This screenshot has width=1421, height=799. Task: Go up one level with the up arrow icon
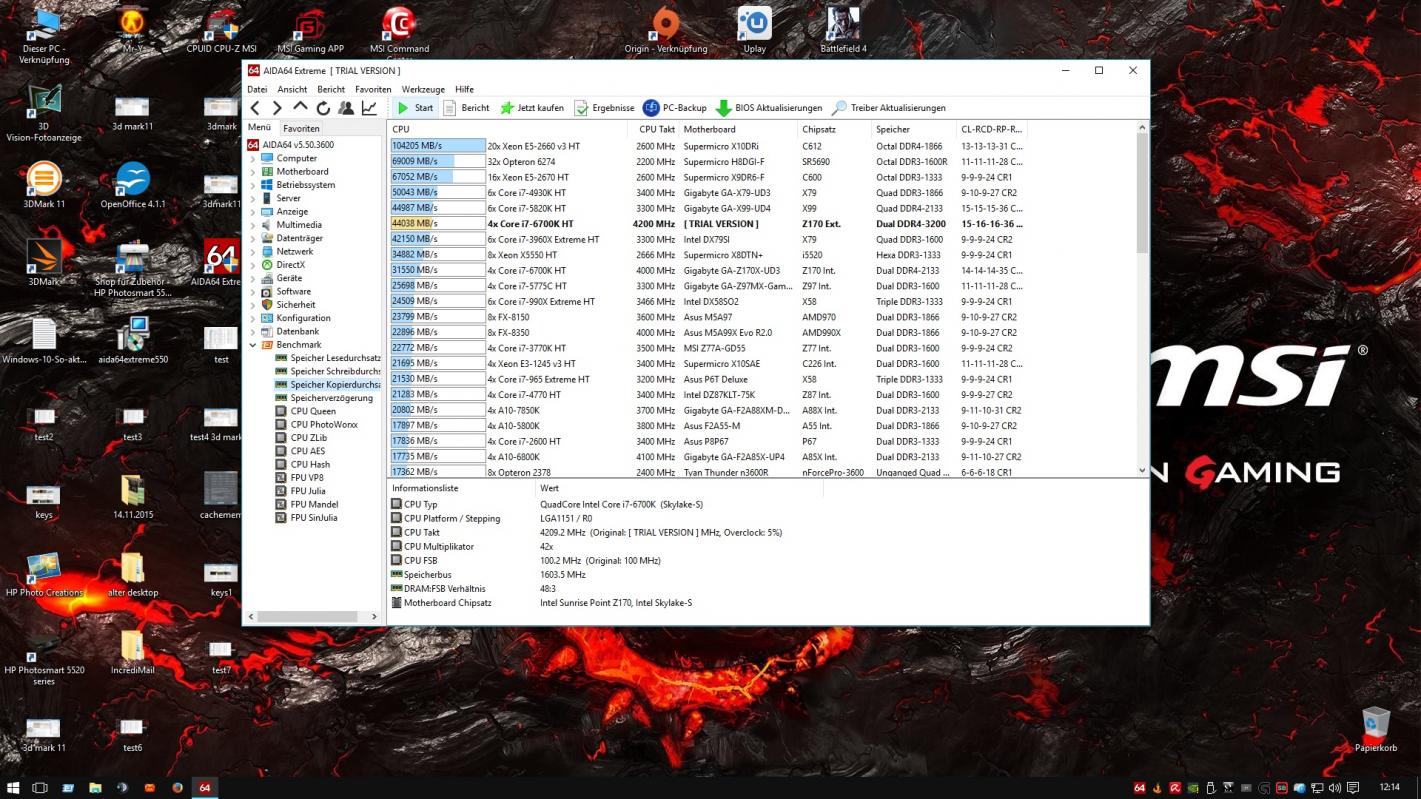(300, 107)
